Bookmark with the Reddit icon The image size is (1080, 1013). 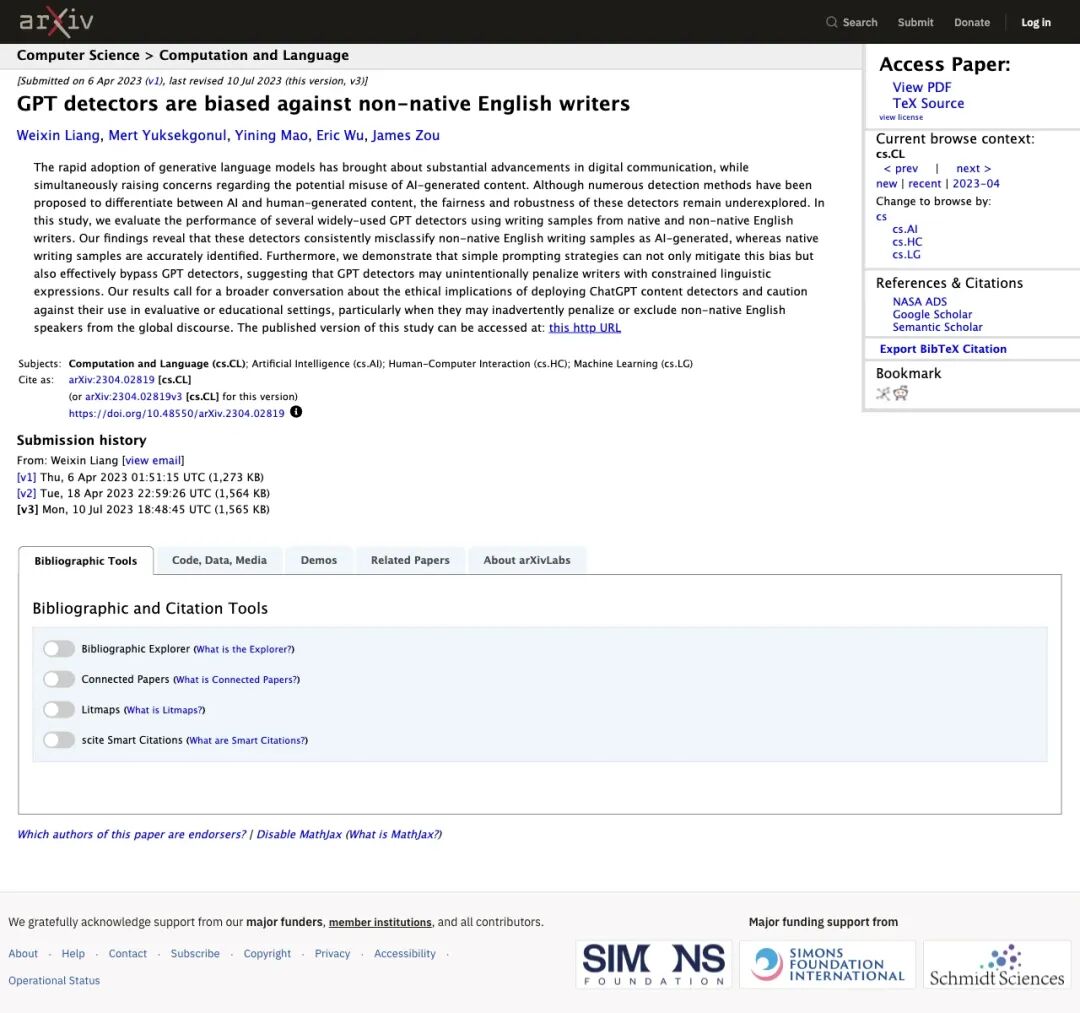point(901,393)
